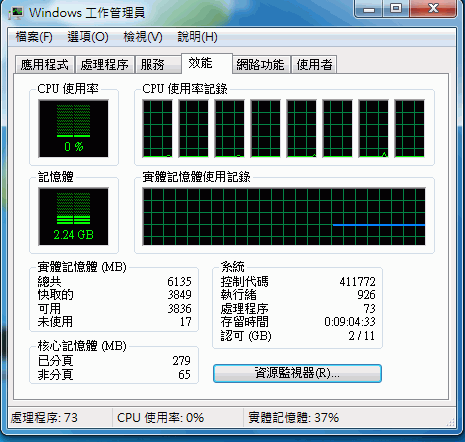Image resolution: width=465 pixels, height=442 pixels.
Task: Click the 認可 (GB) value 2 / 11
Action: 362,335
